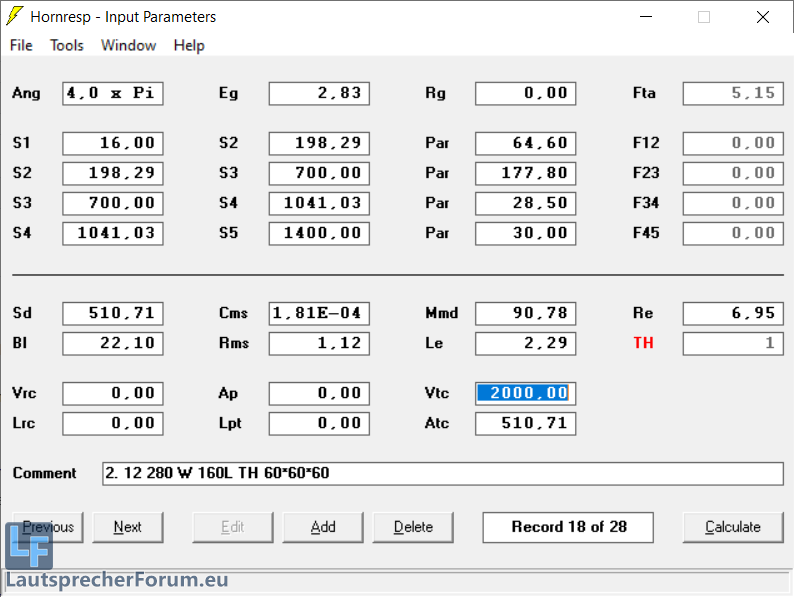The image size is (794, 597).
Task: Click the Comment text box
Action: (443, 473)
